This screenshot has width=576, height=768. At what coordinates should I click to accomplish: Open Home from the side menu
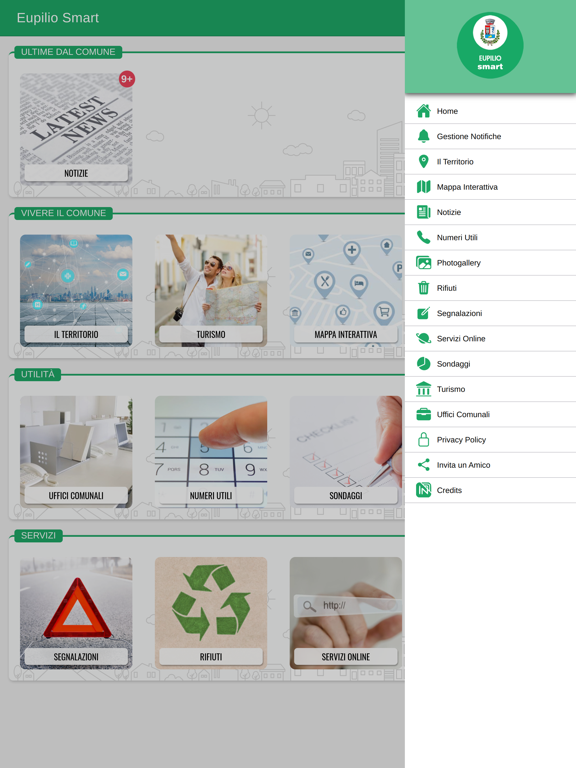pyautogui.click(x=490, y=111)
